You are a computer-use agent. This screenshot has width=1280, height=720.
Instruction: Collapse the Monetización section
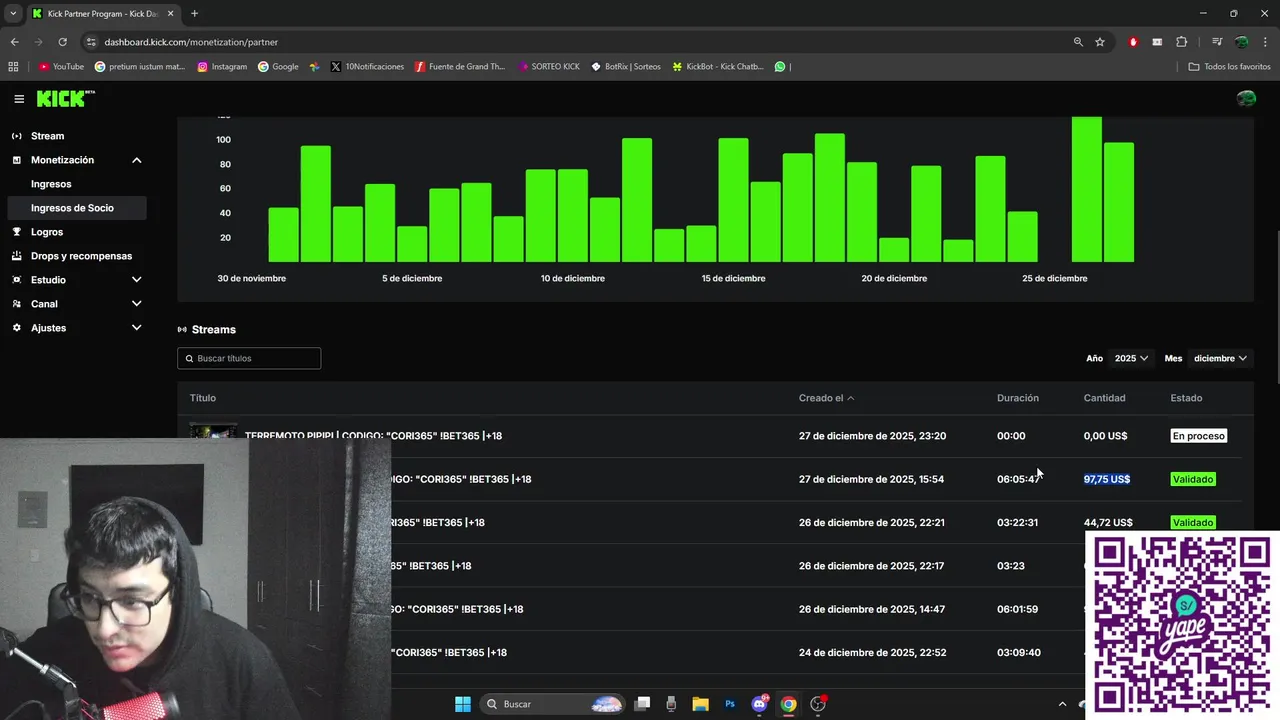(136, 160)
